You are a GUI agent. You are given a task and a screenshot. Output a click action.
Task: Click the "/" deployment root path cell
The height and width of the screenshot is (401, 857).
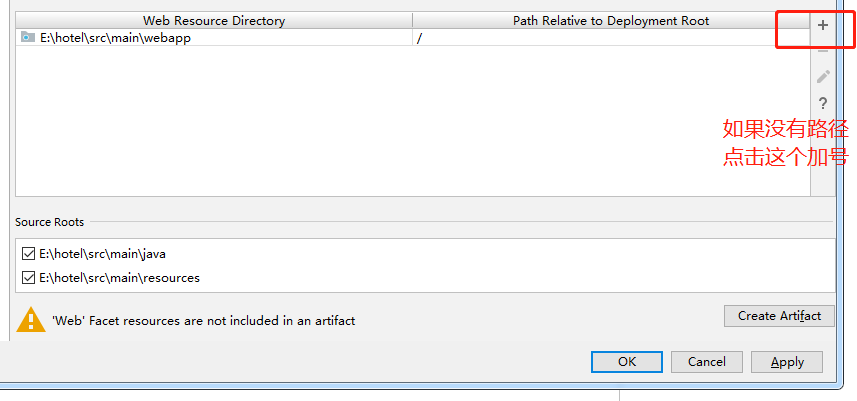pos(420,37)
